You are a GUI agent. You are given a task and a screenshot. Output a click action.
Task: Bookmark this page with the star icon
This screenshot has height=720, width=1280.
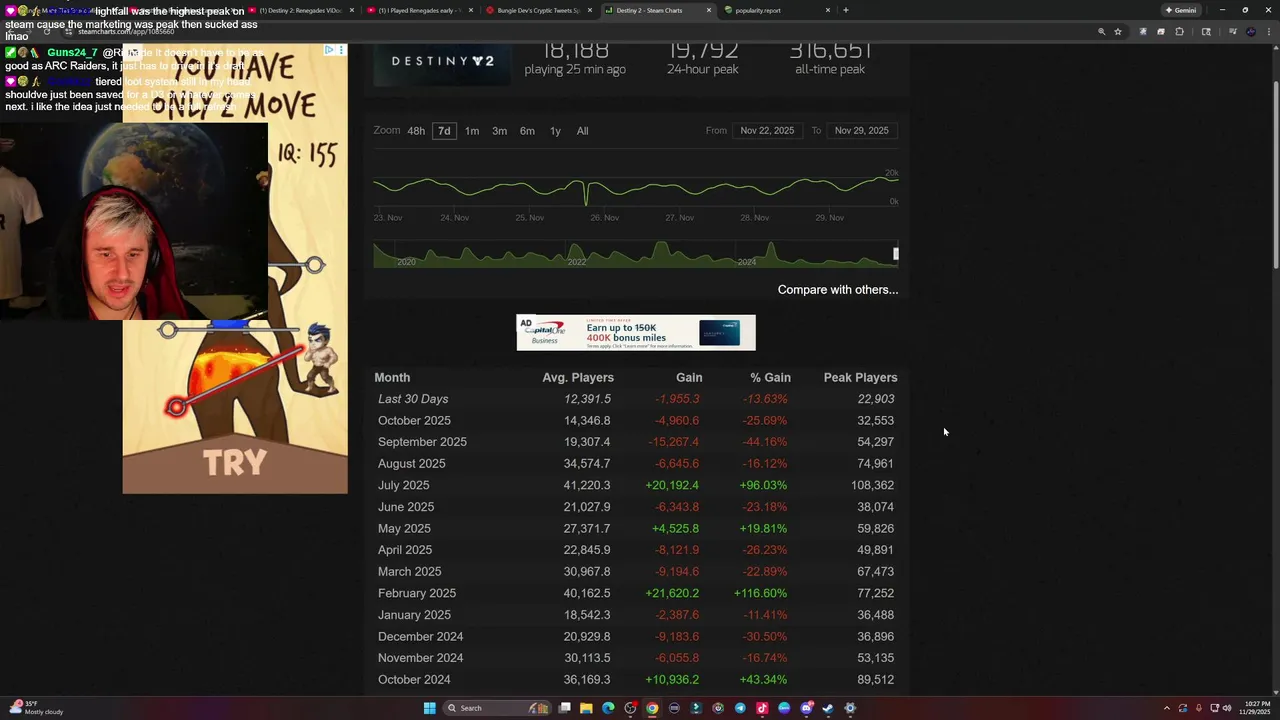point(1118,31)
